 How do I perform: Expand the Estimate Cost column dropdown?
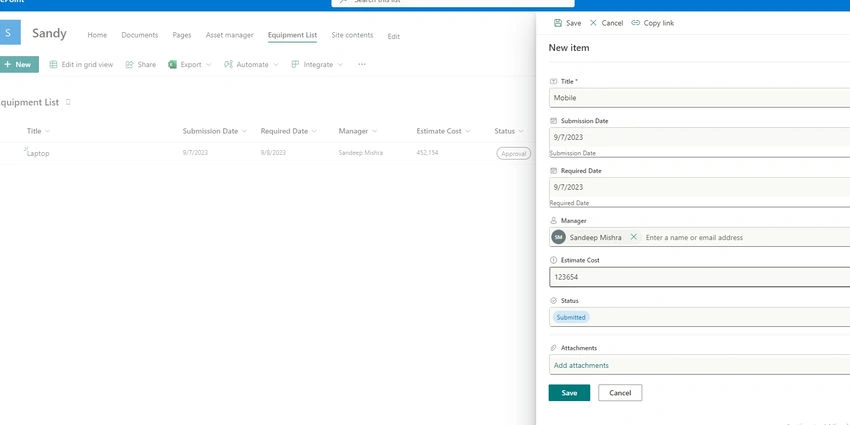coord(468,131)
